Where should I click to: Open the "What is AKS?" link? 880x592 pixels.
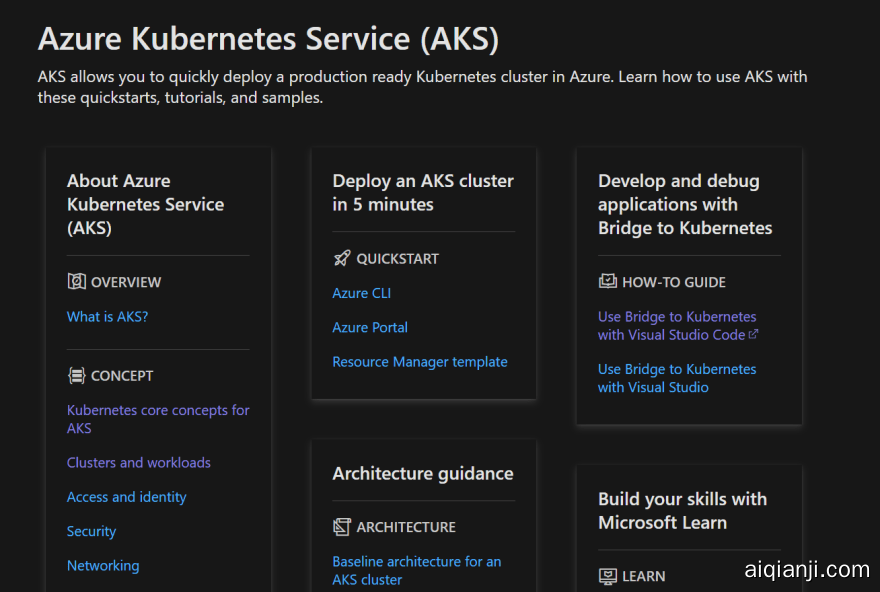point(107,317)
